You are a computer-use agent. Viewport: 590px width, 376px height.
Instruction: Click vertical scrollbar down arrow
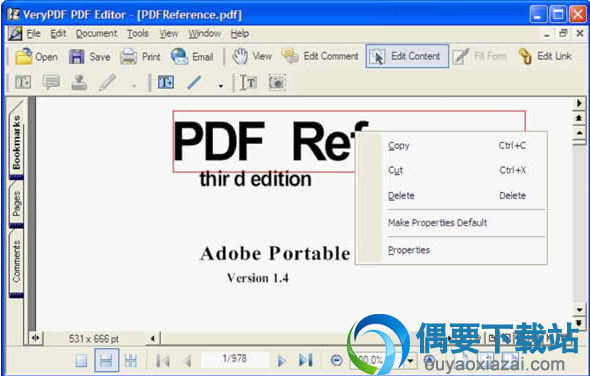[579, 310]
